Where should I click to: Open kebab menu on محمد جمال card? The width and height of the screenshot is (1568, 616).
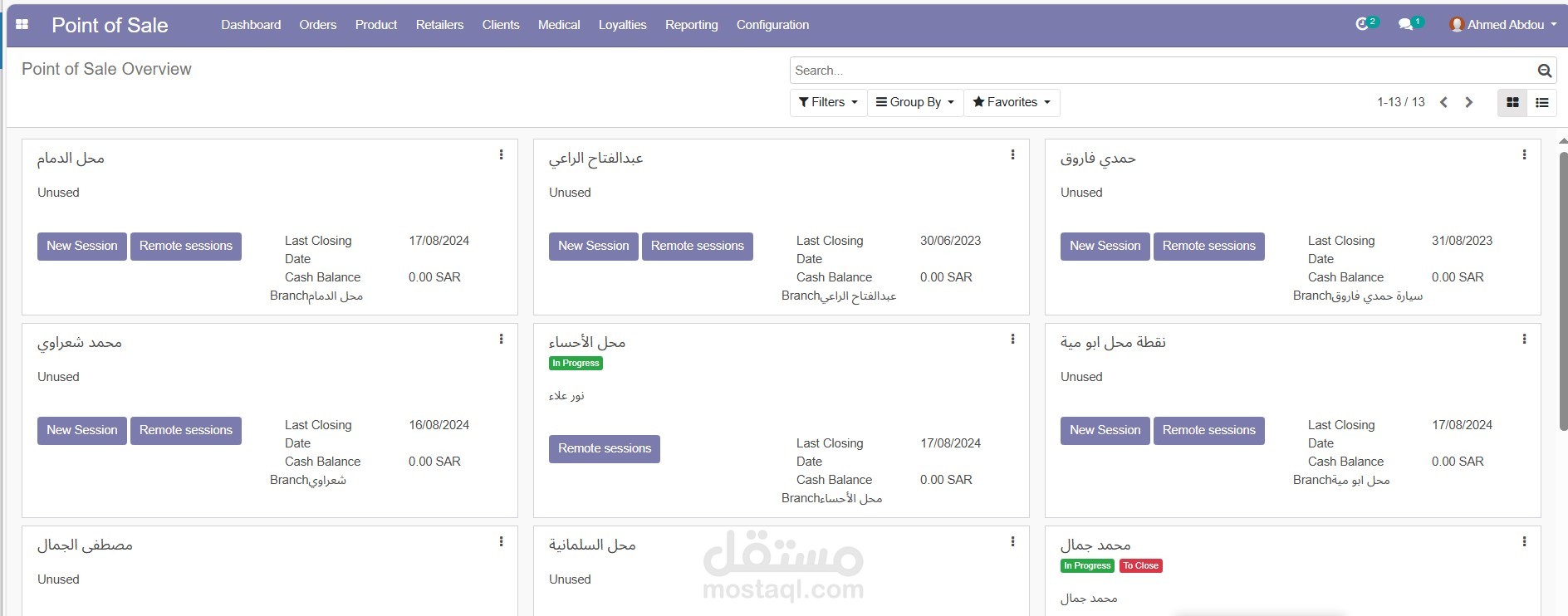[1524, 541]
